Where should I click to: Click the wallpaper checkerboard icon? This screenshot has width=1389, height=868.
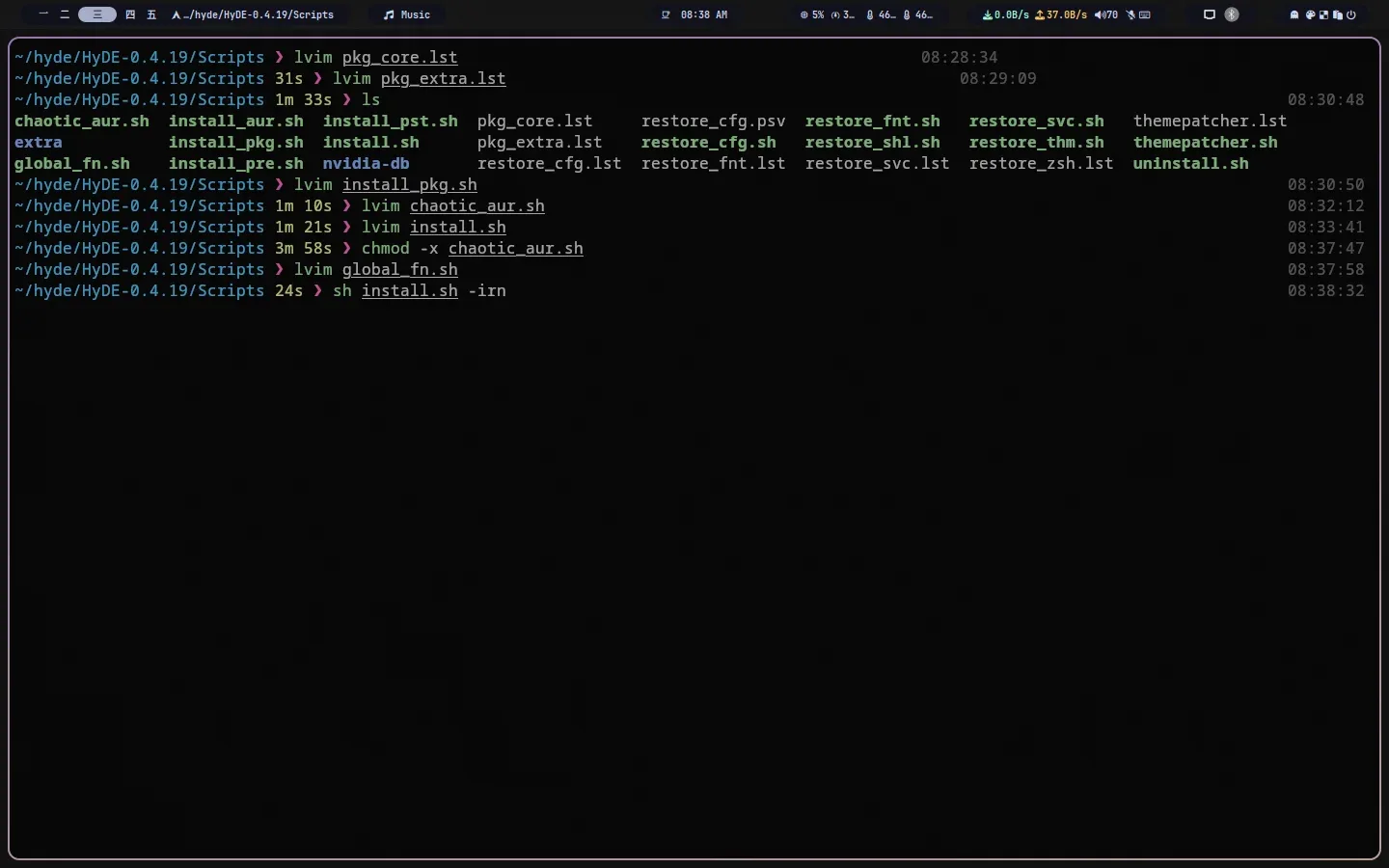[1323, 14]
